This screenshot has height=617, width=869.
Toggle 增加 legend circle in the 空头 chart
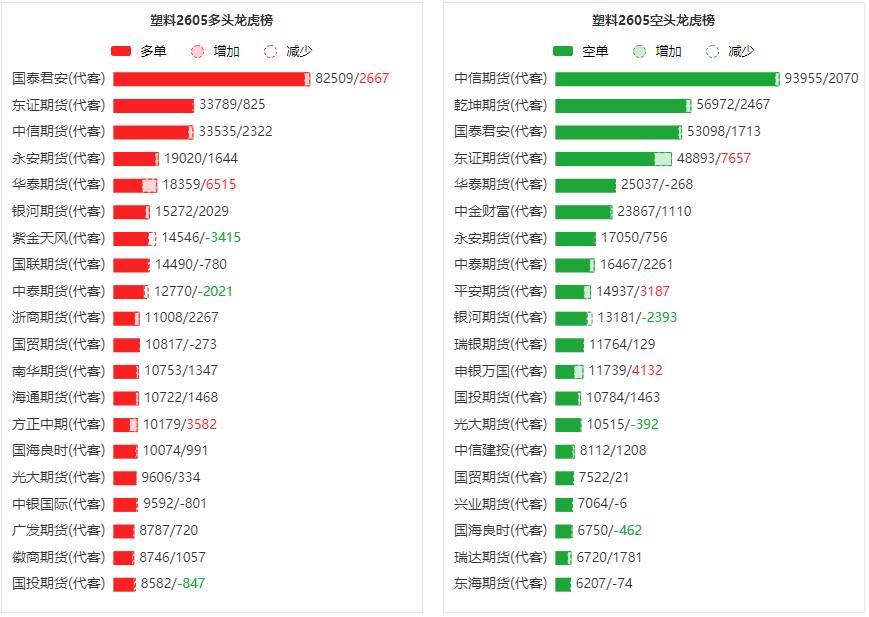[x=639, y=51]
